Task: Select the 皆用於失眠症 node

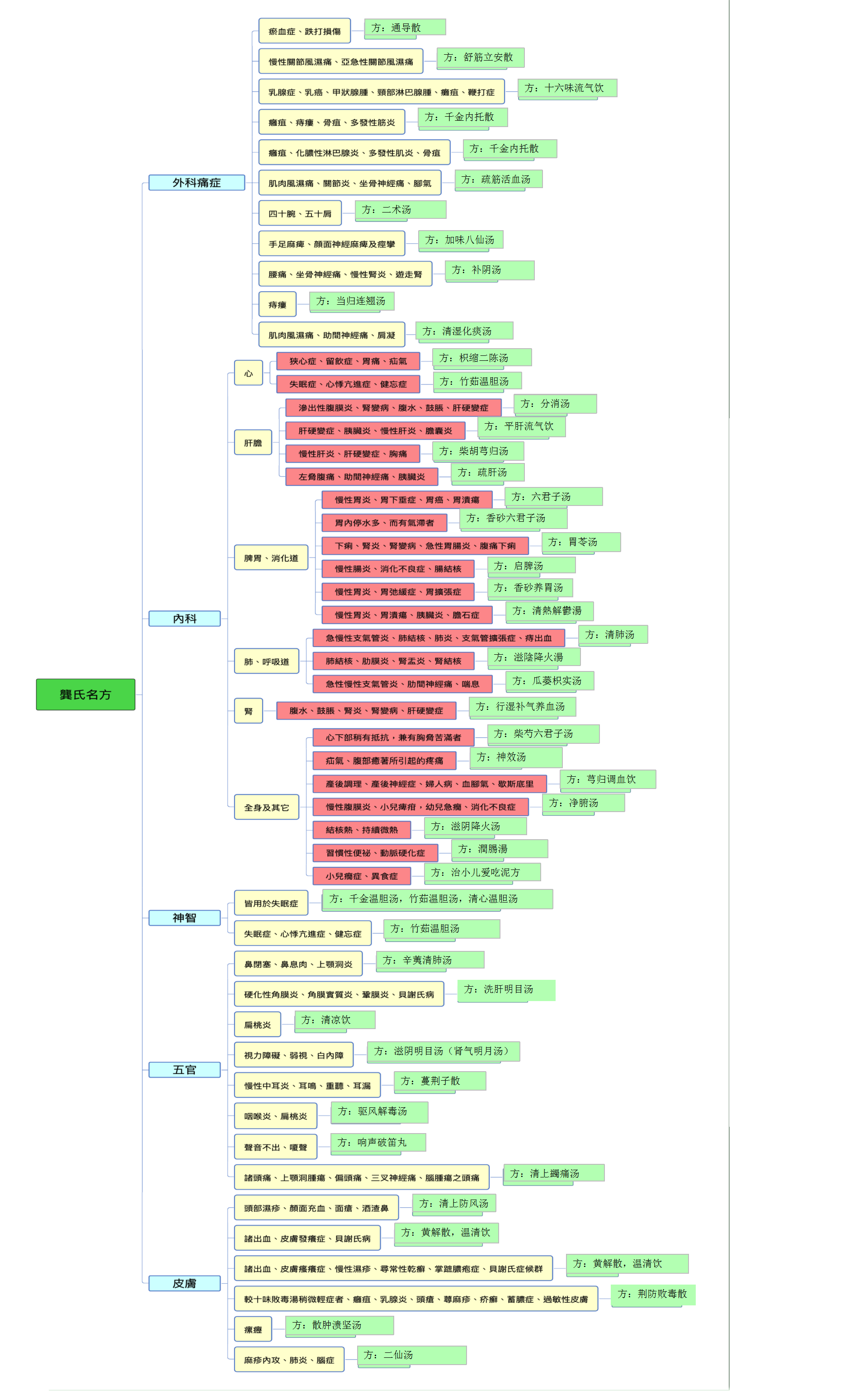Action: tap(271, 903)
